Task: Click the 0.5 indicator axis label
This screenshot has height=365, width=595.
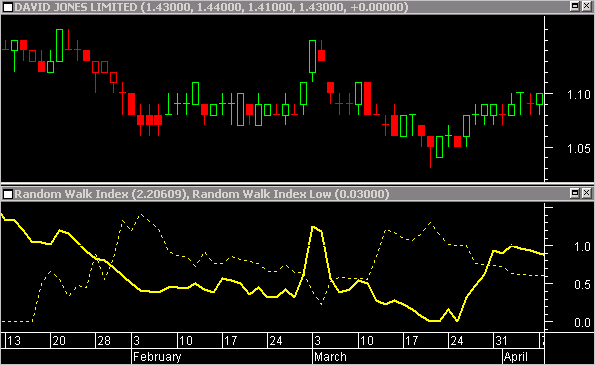Action: point(582,285)
